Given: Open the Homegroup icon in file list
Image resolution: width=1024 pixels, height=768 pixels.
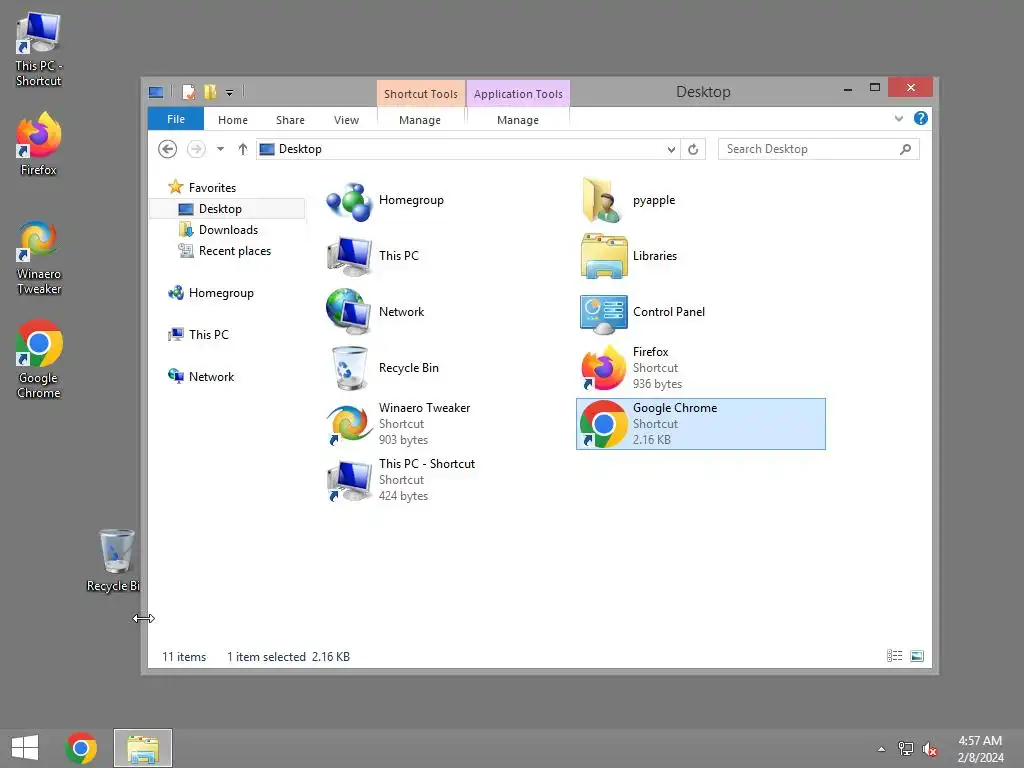Looking at the screenshot, I should pos(349,201).
